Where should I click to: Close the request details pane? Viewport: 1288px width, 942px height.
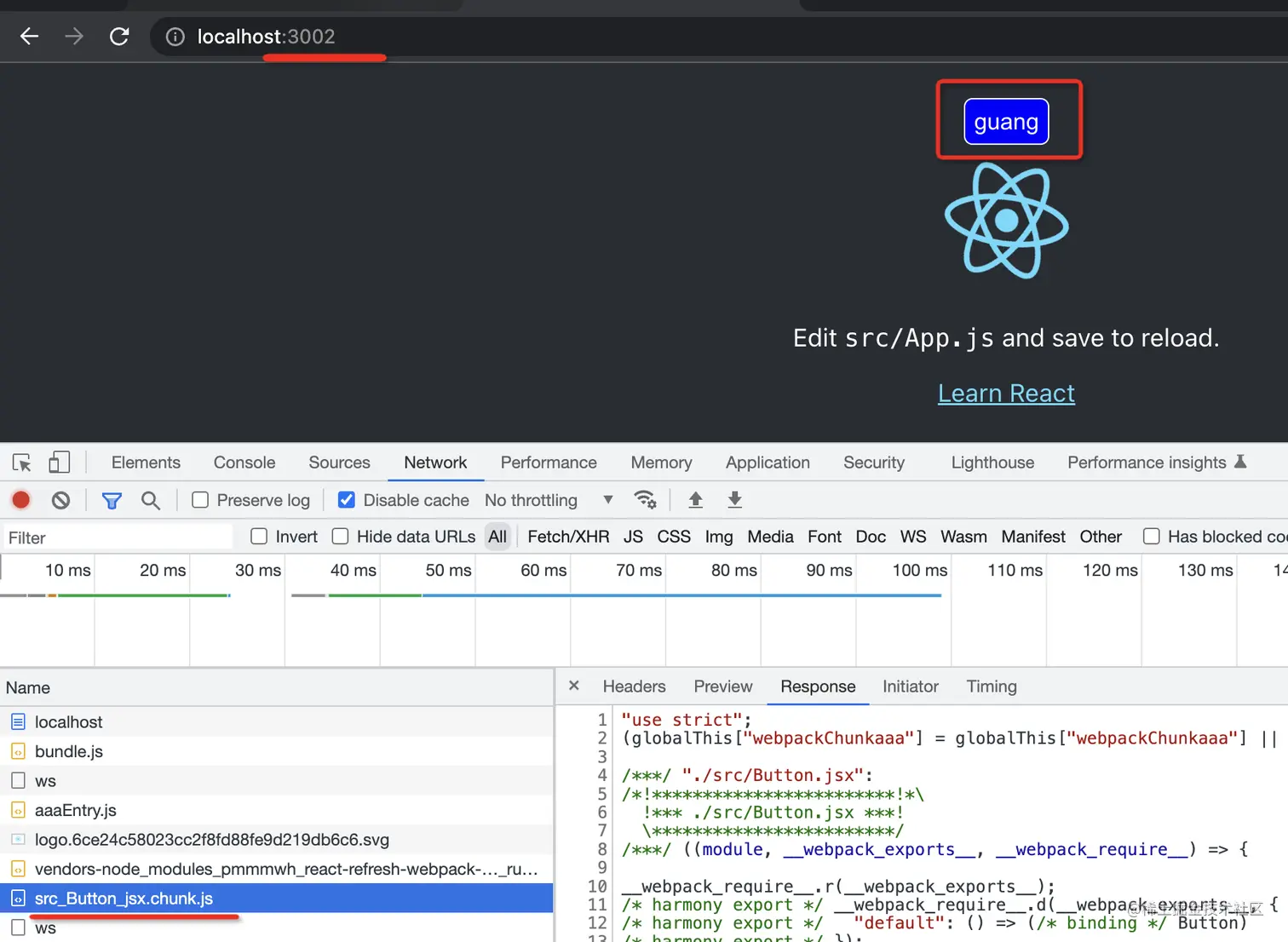(574, 686)
